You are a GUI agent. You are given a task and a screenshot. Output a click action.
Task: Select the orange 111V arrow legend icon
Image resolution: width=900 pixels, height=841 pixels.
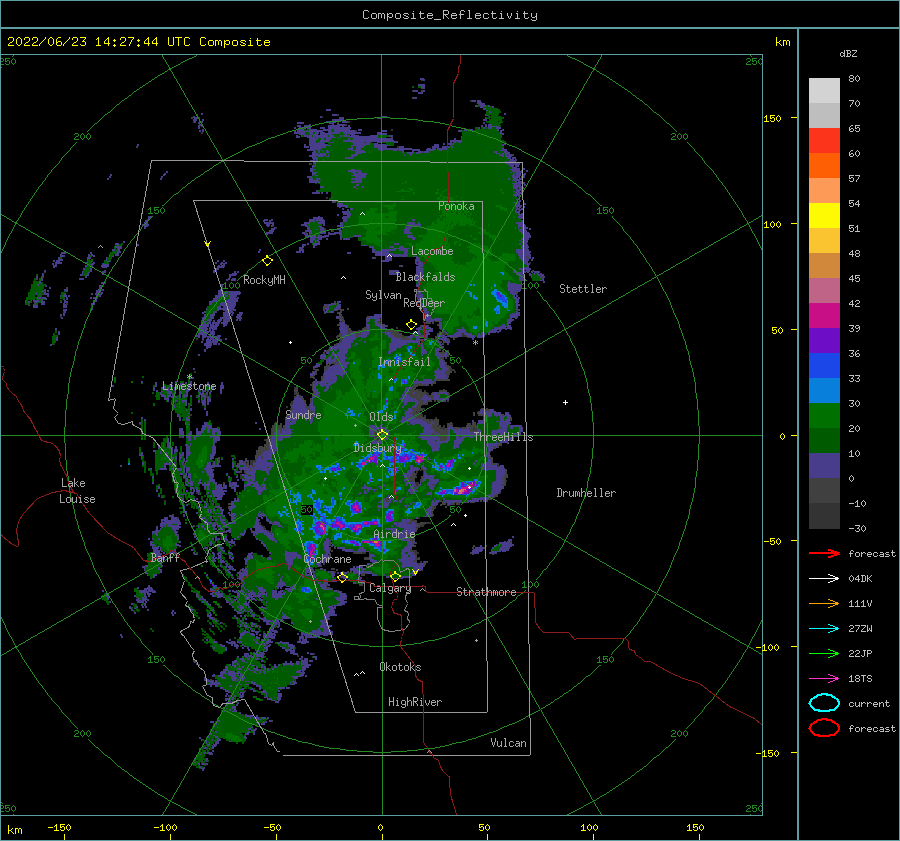point(824,603)
